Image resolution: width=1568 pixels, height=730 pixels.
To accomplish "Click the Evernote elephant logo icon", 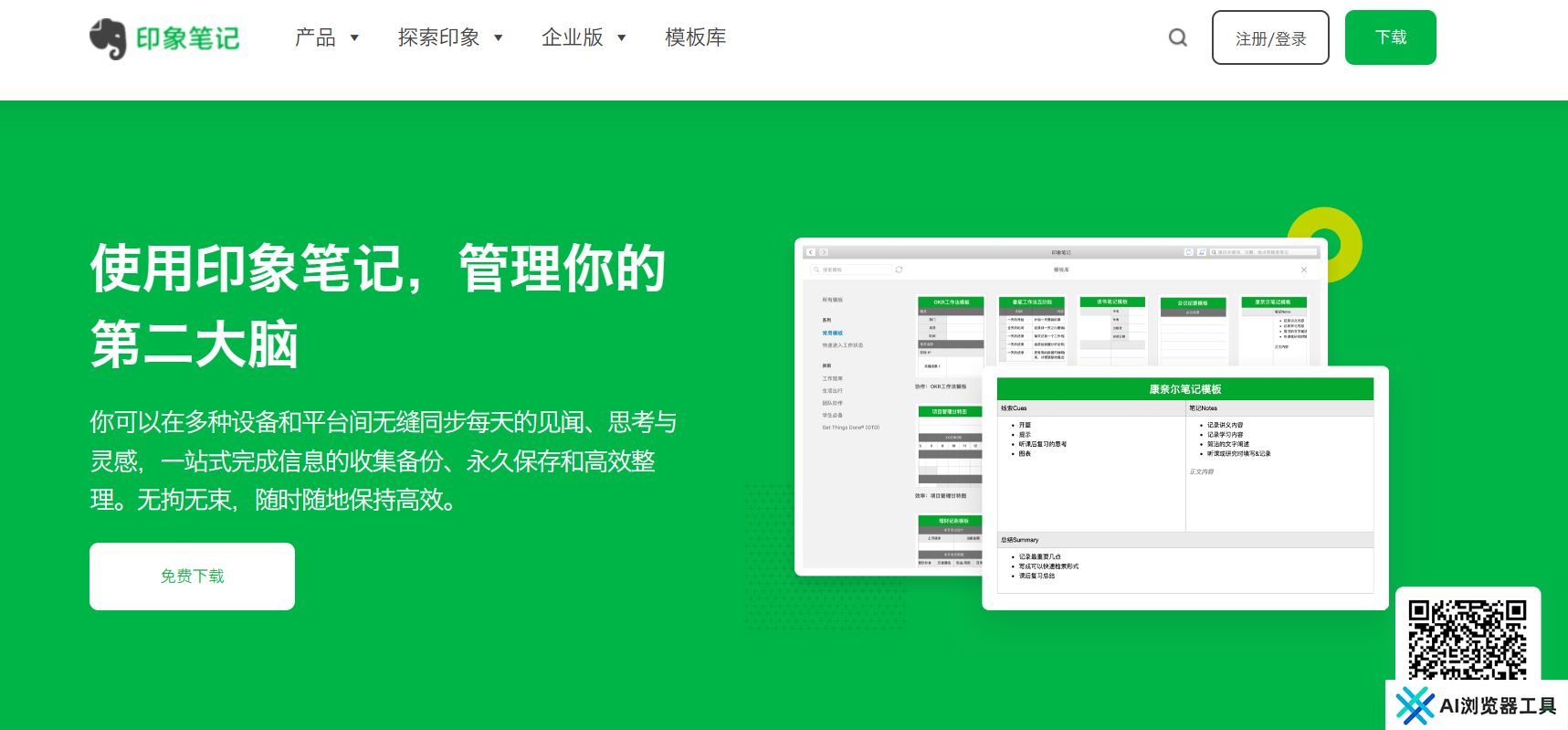I will point(108,38).
